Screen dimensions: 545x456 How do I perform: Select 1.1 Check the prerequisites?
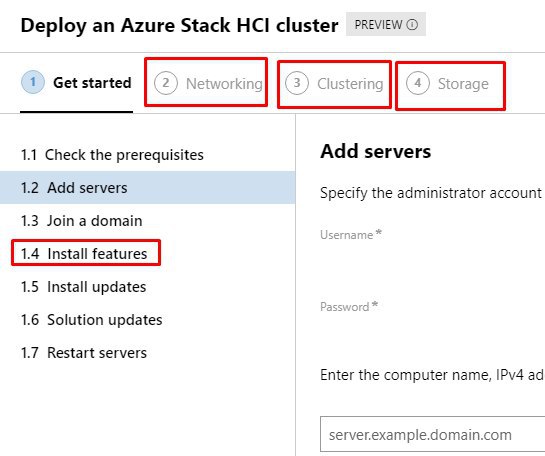point(112,155)
